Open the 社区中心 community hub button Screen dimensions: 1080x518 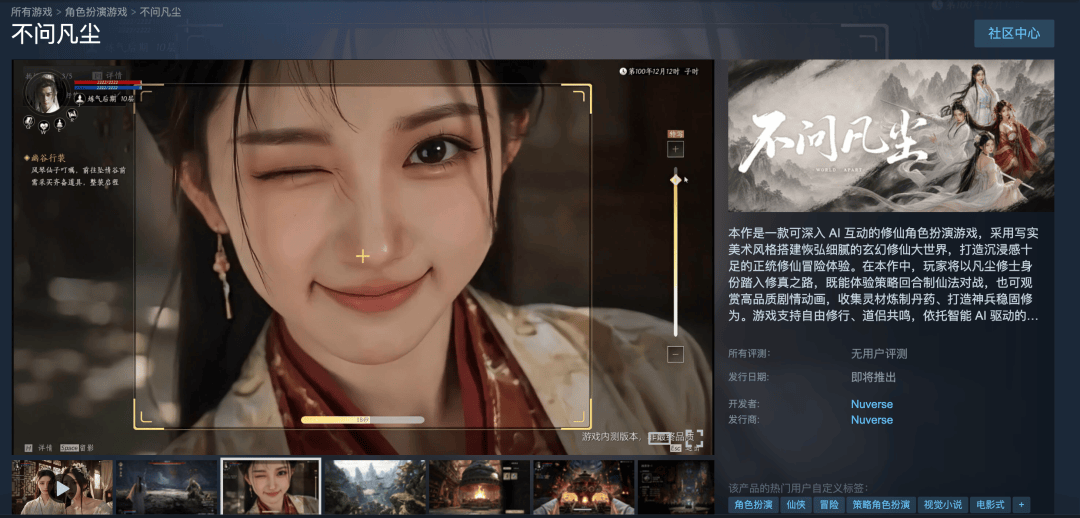tap(1014, 33)
